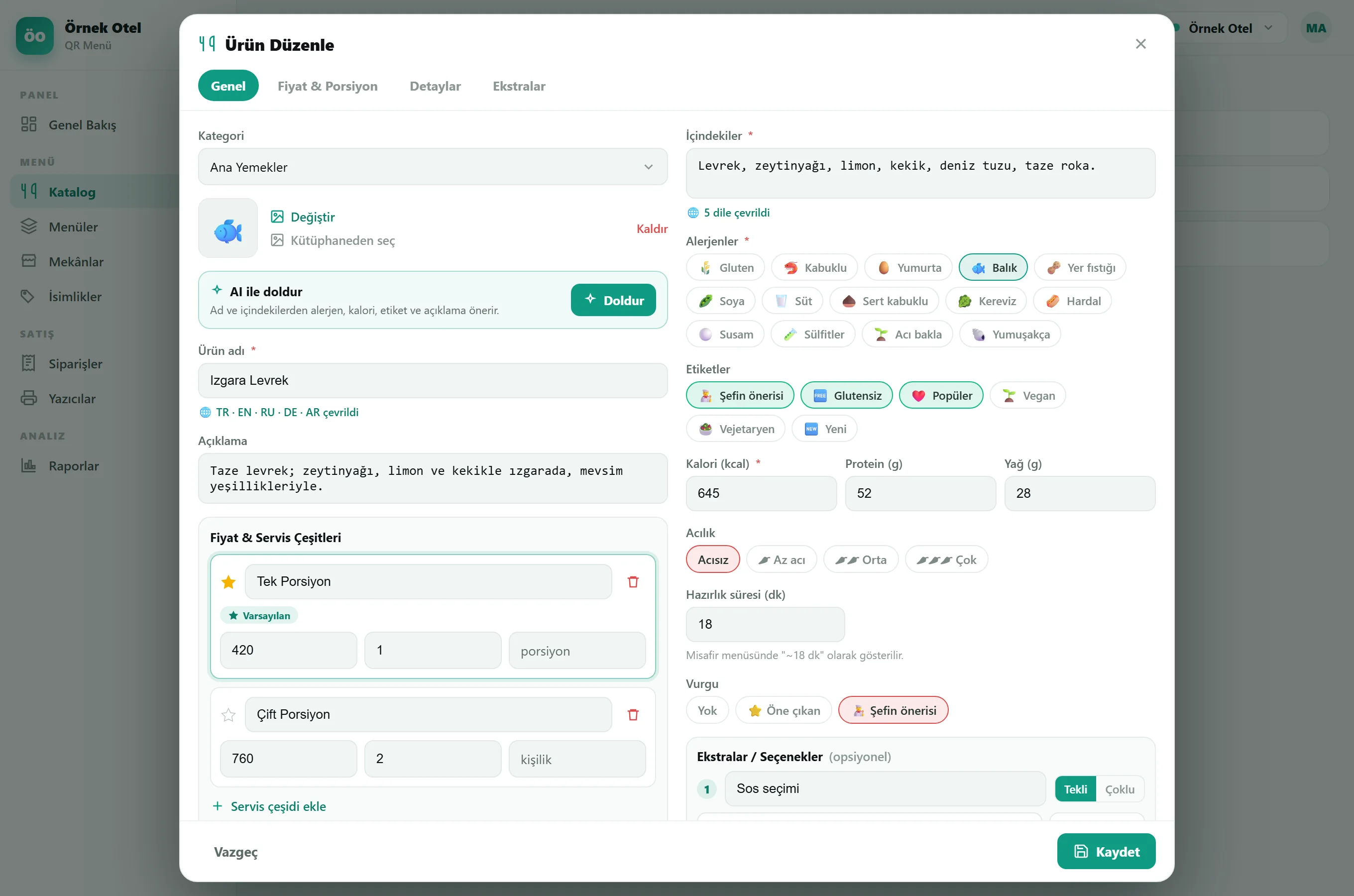Select Orta spice level
This screenshot has width=1354, height=896.
click(x=861, y=560)
